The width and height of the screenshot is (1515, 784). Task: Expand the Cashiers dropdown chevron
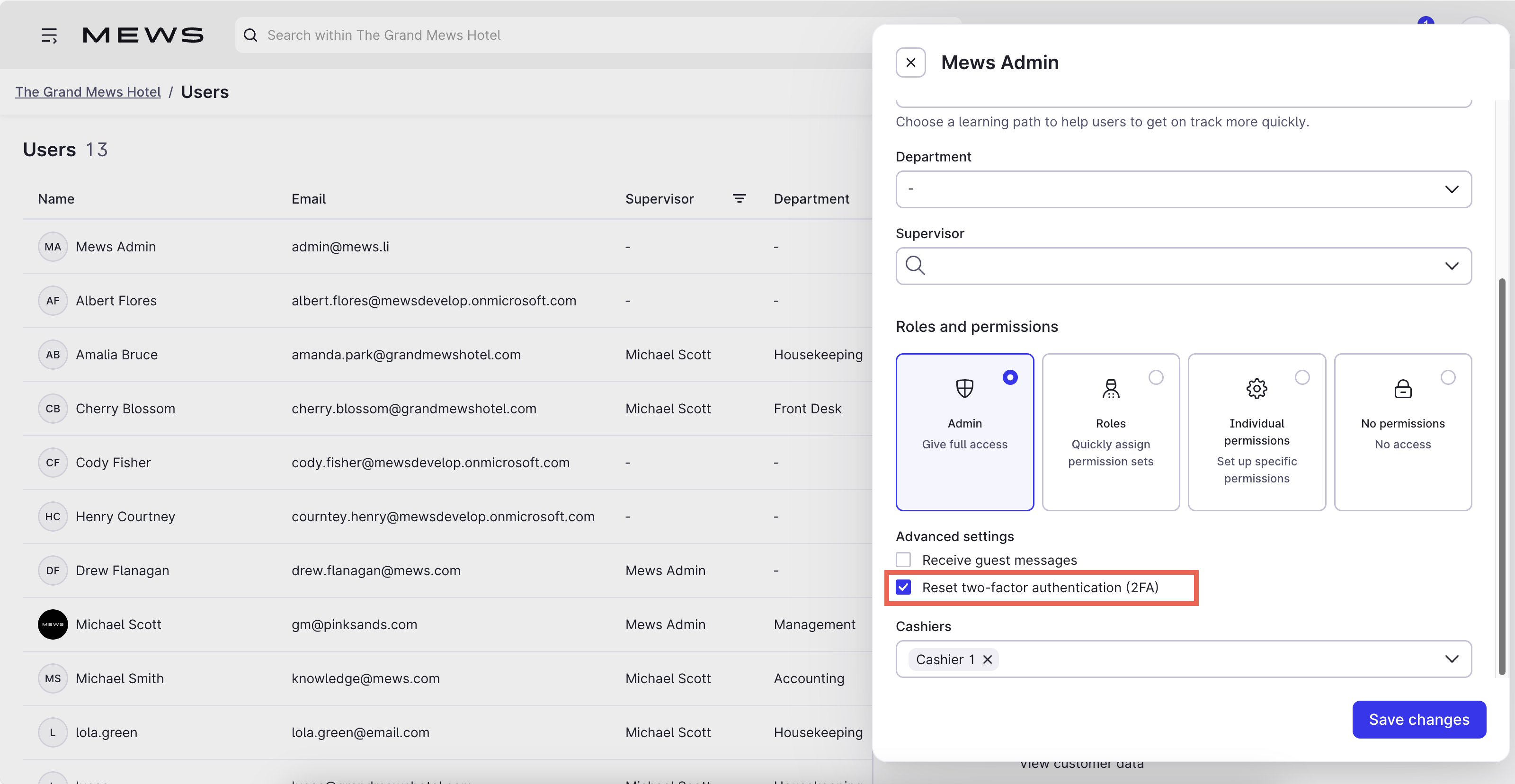(1452, 659)
